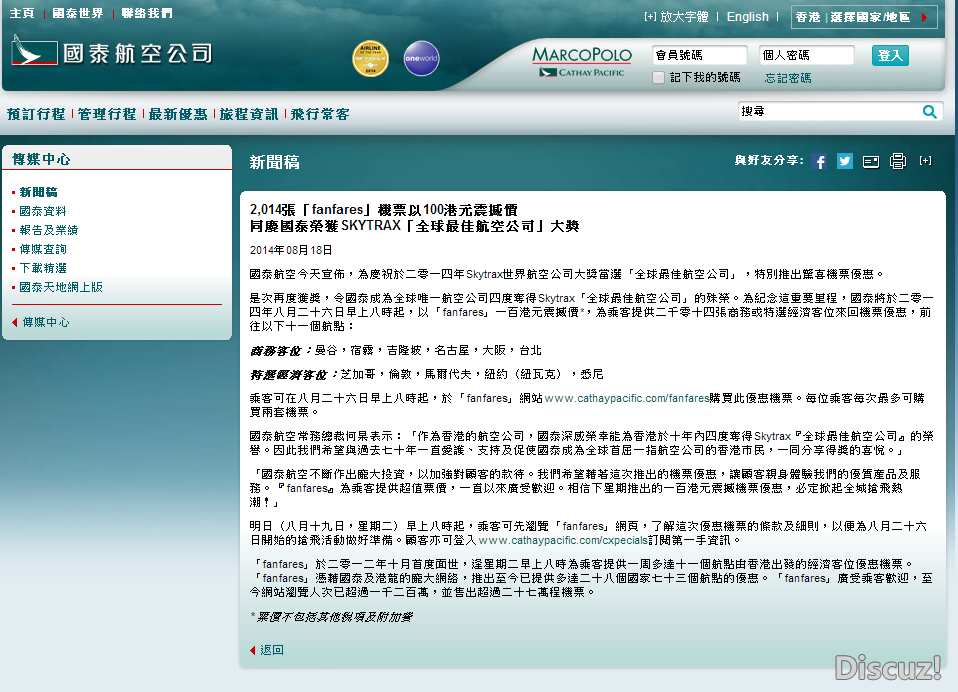958x692 pixels.
Task: Click the 忘記密碼 link
Action: 788,78
